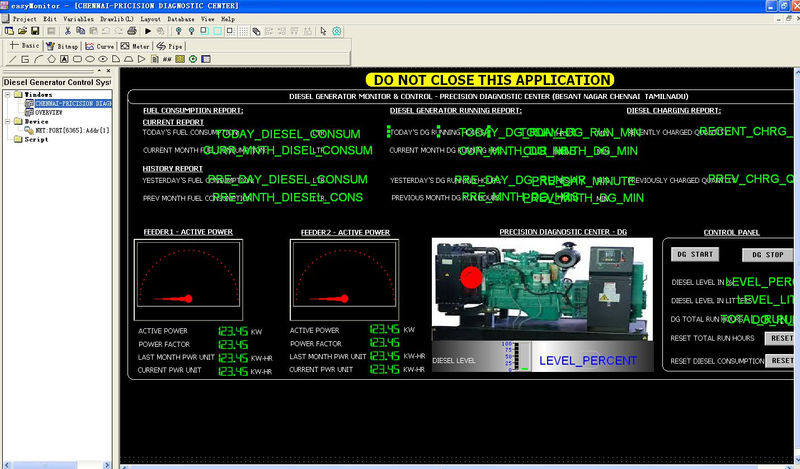Image resolution: width=800 pixels, height=469 pixels.
Task: Open the Variables menu
Action: (79, 19)
